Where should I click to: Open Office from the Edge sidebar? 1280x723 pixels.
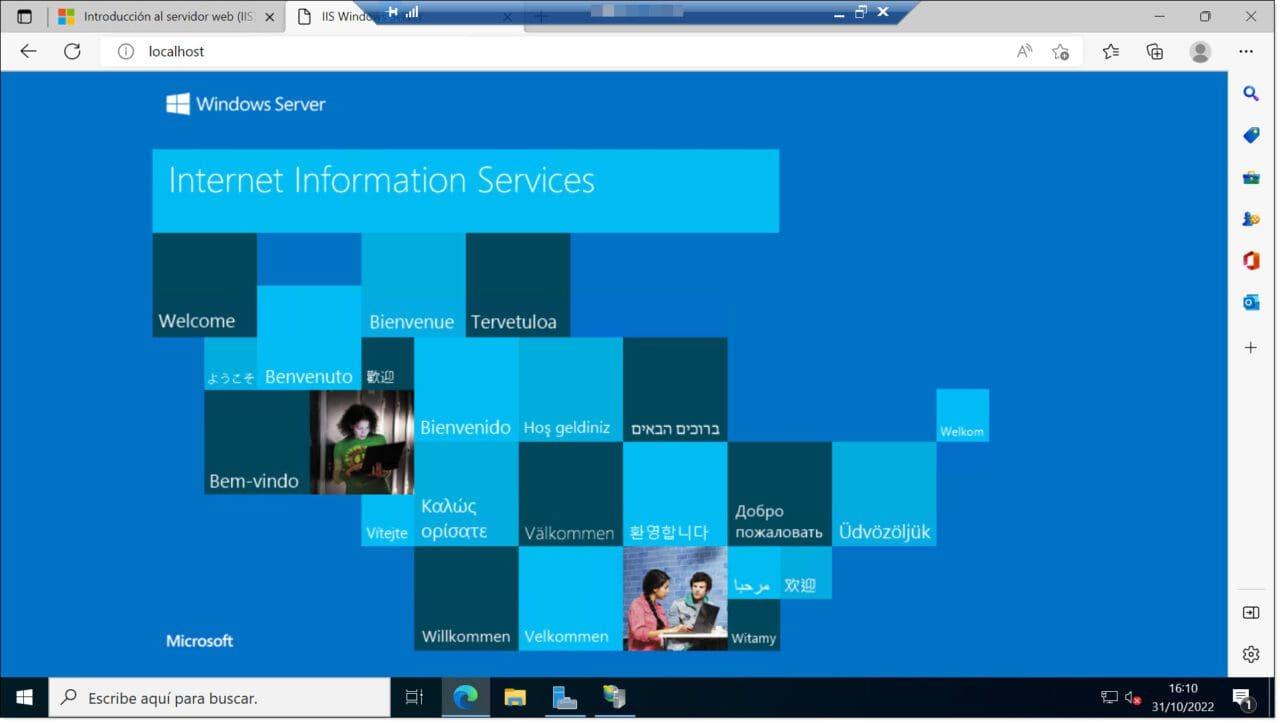tap(1250, 260)
